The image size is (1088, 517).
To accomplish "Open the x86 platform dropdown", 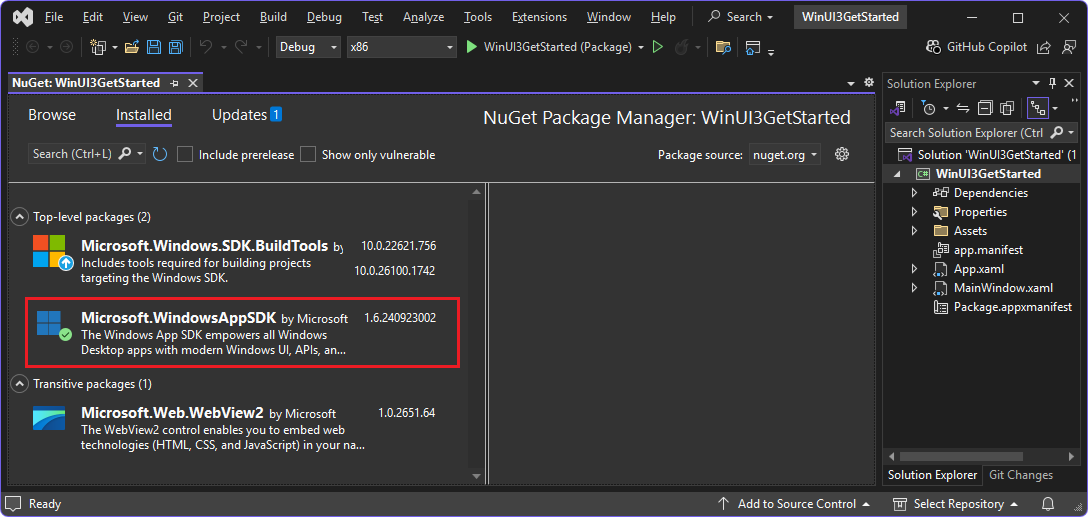I will coord(402,47).
